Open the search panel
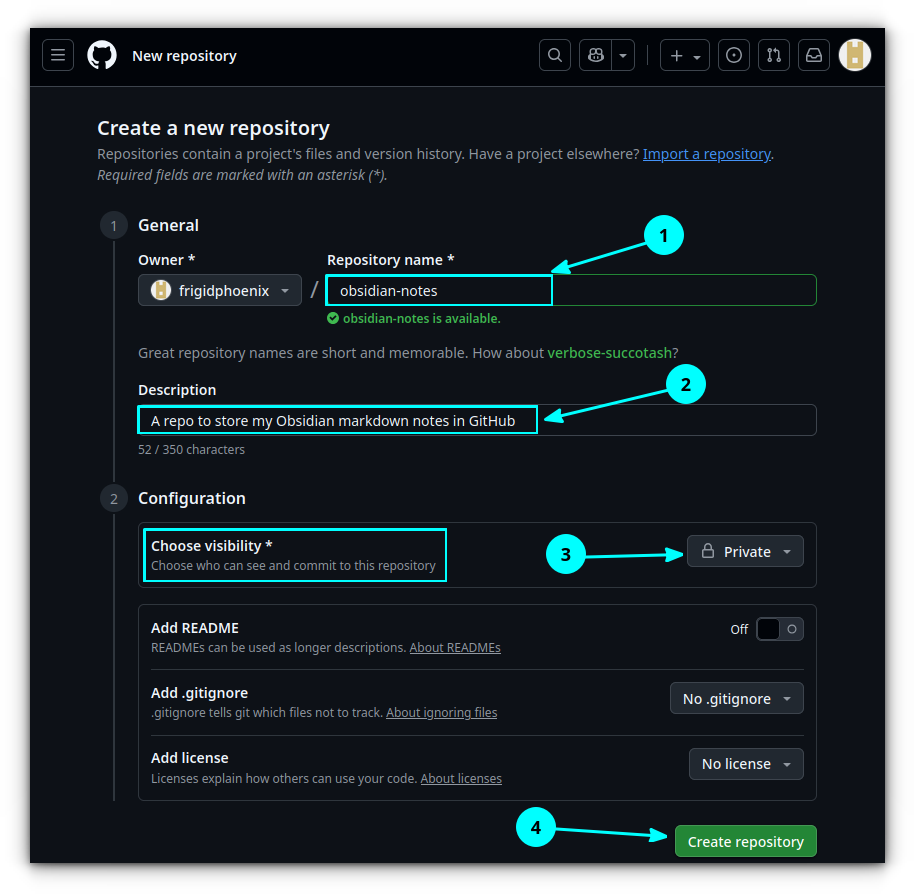This screenshot has height=895, width=915. (554, 55)
